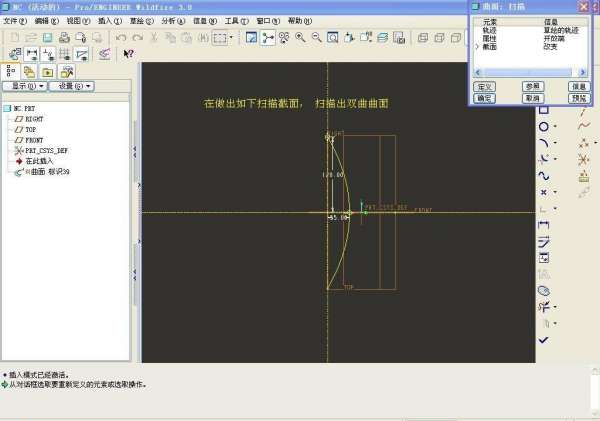Select the Fillet sketch tool
The height and width of the screenshot is (421, 600).
544,159
